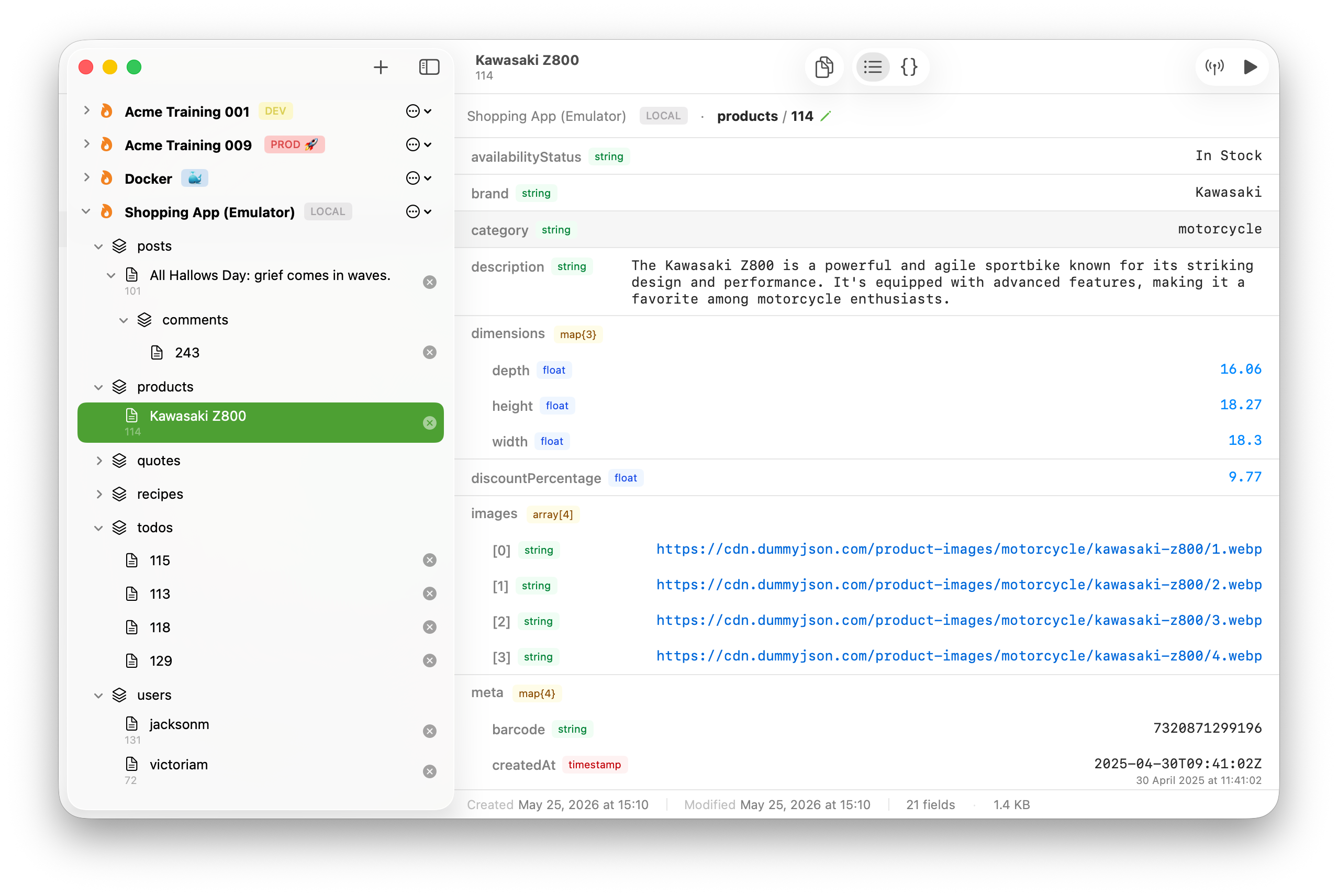Click the recipes collection stack icon

pos(119,494)
